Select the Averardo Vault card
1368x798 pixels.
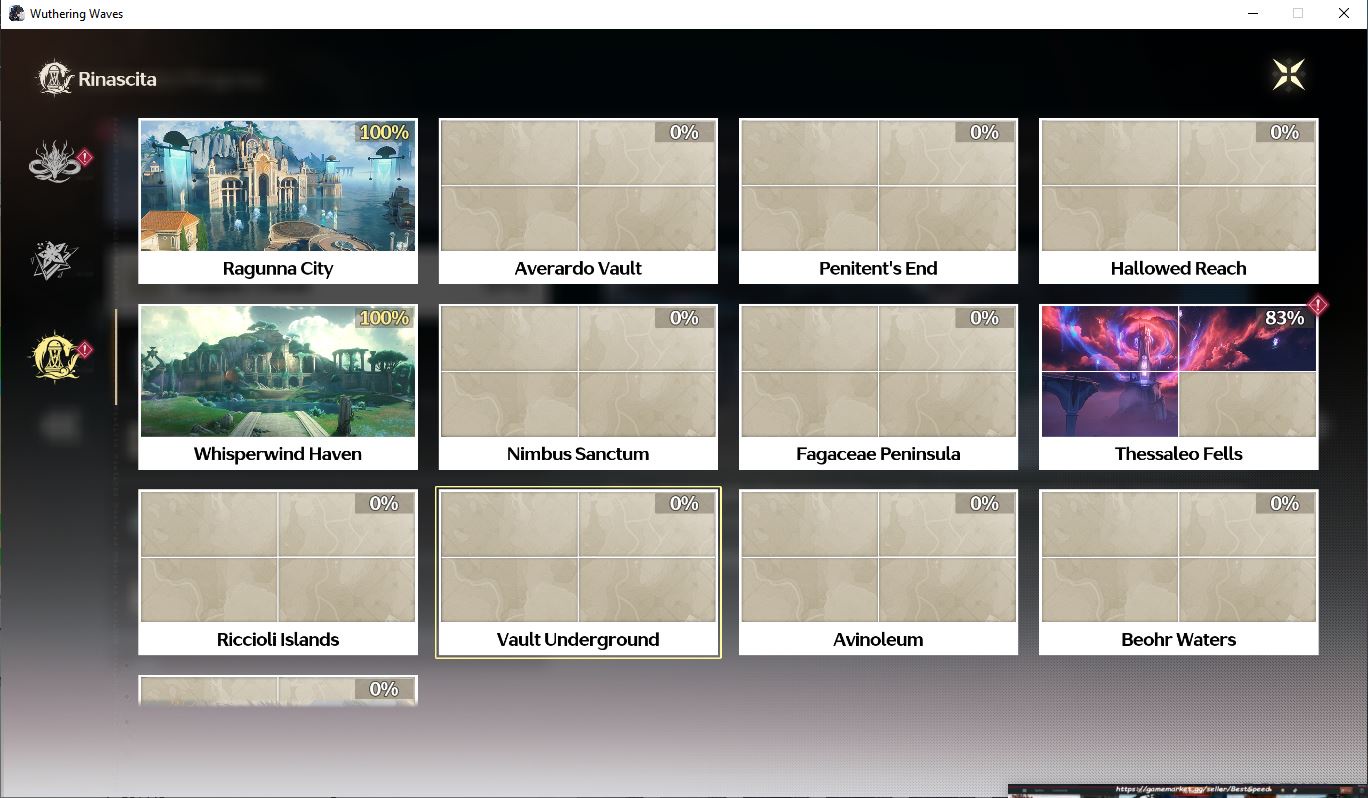click(578, 201)
